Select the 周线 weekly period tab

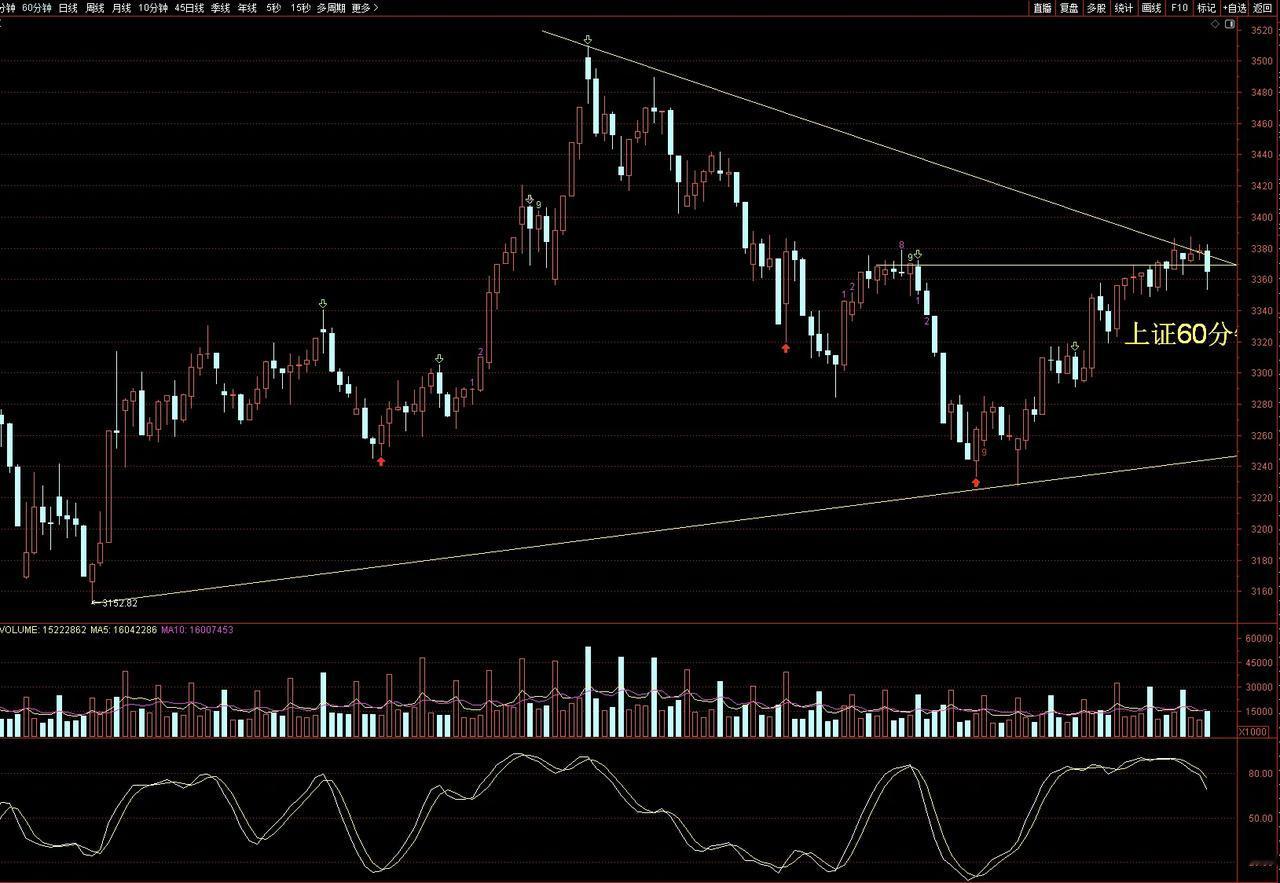(95, 8)
